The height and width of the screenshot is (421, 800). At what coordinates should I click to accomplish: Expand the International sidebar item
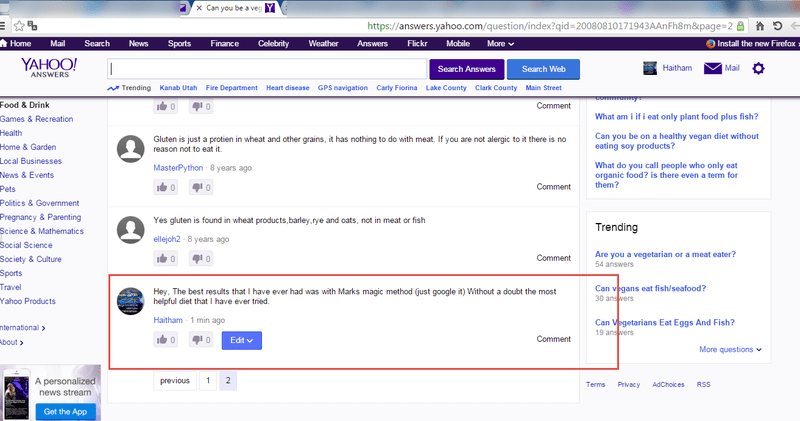22,328
